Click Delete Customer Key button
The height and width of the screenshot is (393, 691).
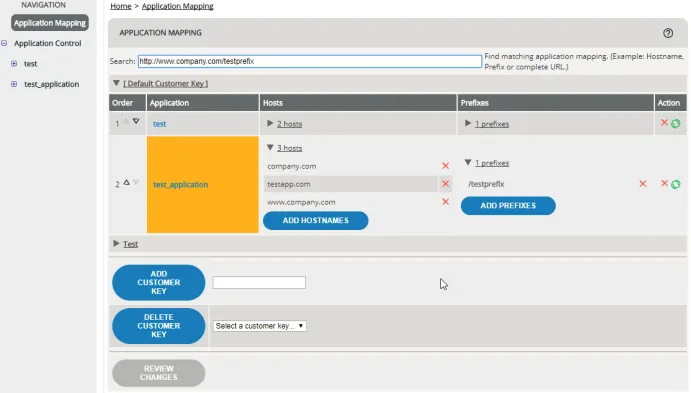[159, 326]
